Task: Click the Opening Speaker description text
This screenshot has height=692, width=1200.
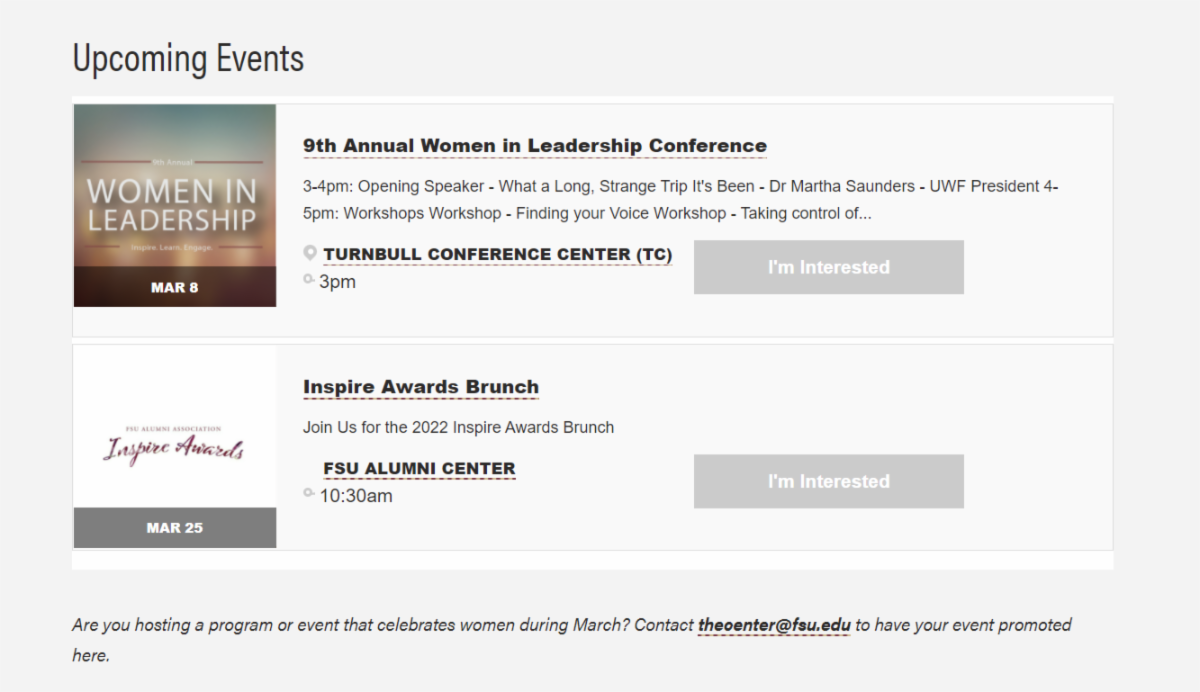Action: tap(681, 200)
